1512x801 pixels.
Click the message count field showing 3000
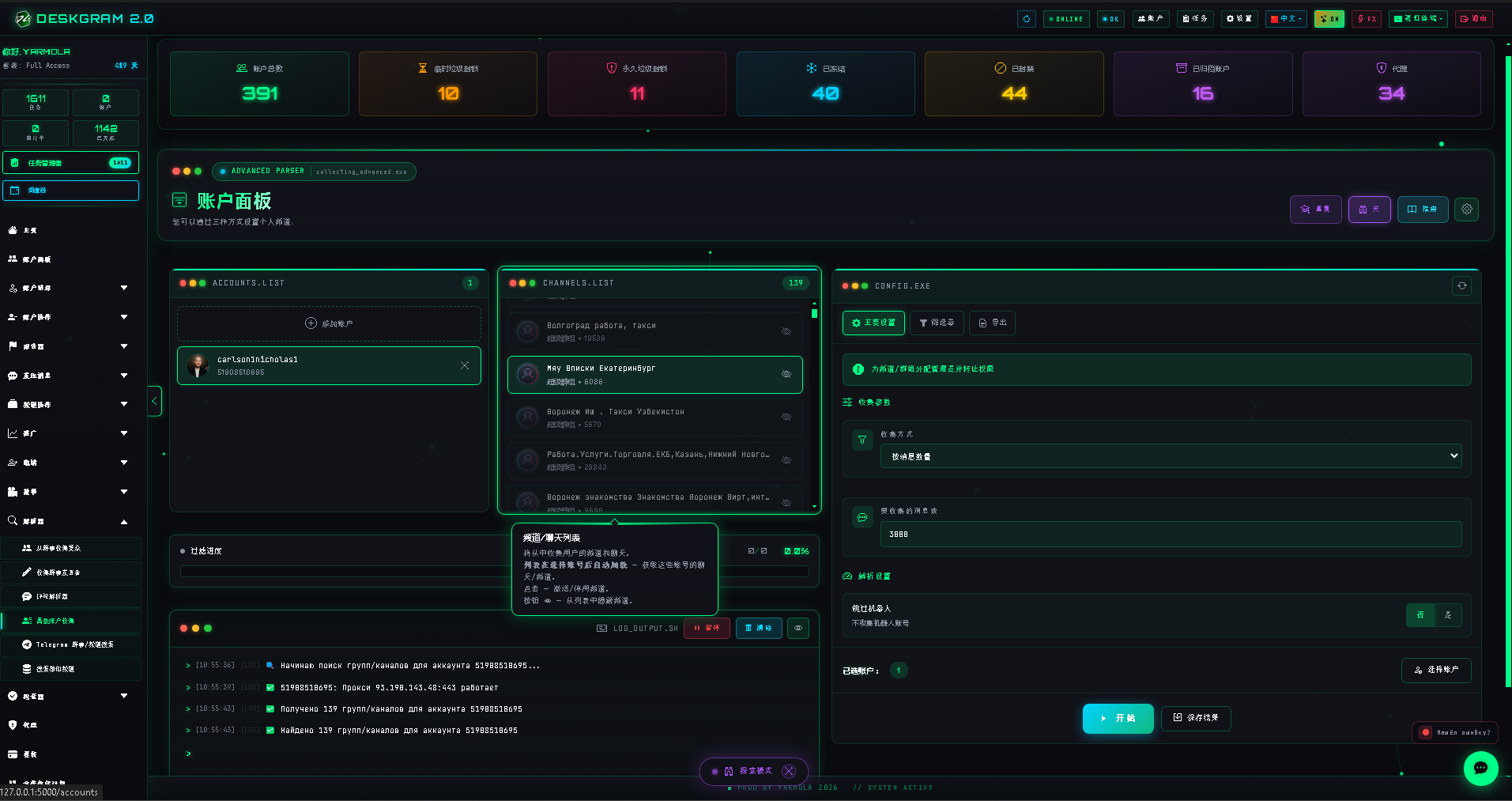click(1171, 535)
